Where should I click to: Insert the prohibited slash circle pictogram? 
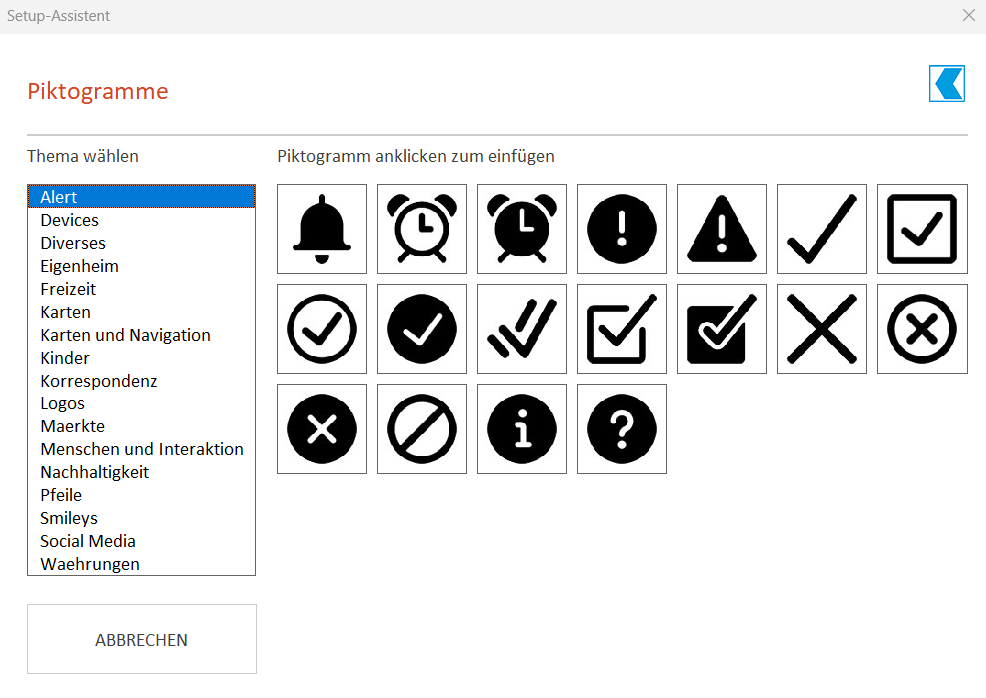pyautogui.click(x=421, y=429)
